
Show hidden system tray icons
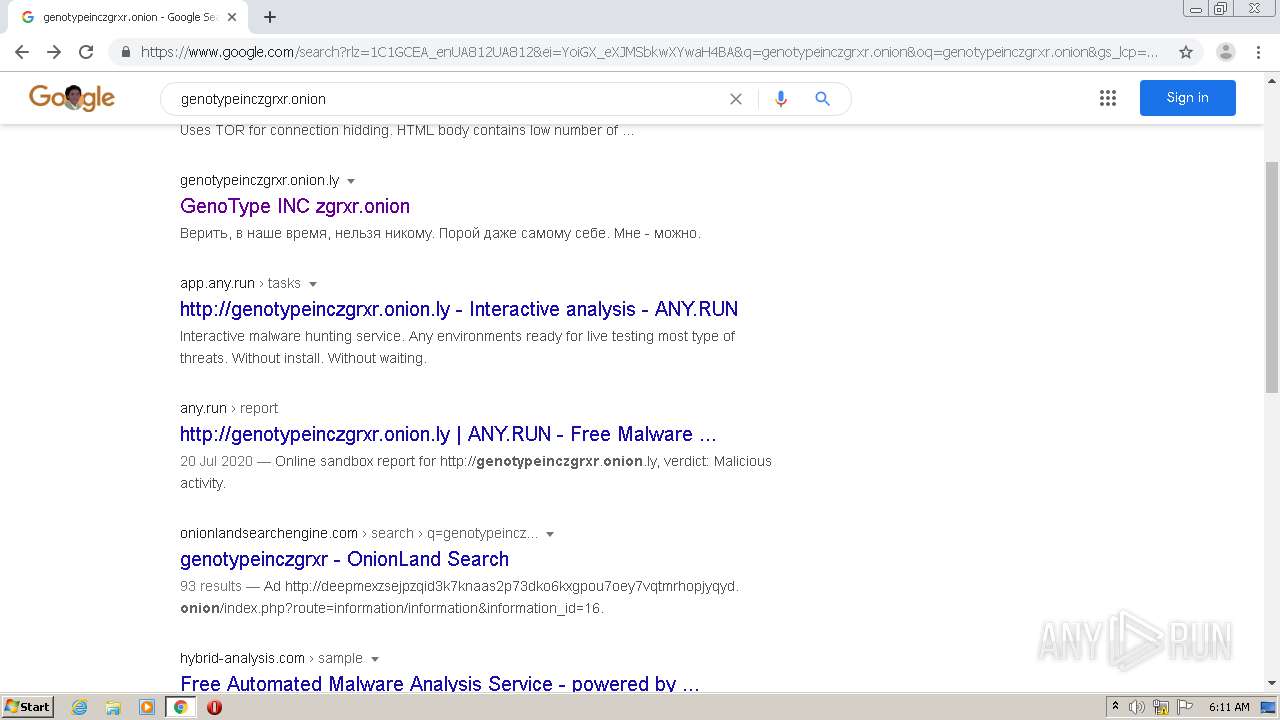tap(1115, 707)
